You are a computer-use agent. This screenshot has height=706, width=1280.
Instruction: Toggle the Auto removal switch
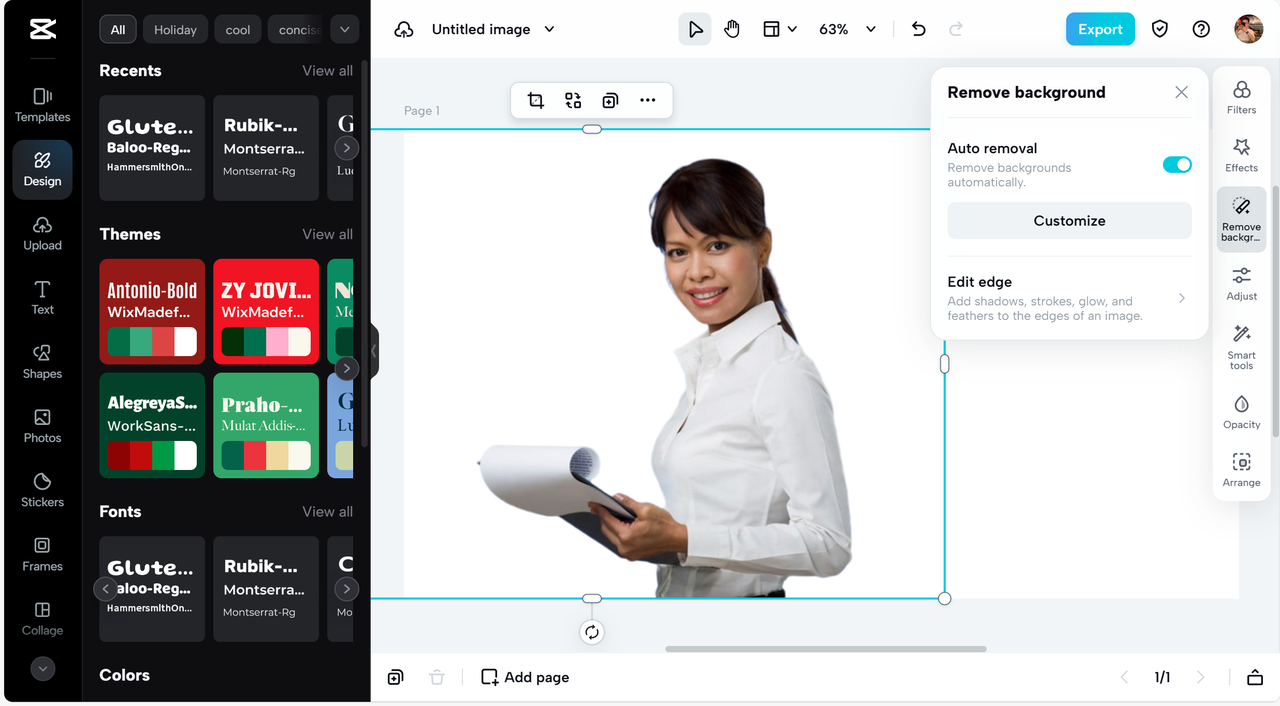tap(1177, 164)
